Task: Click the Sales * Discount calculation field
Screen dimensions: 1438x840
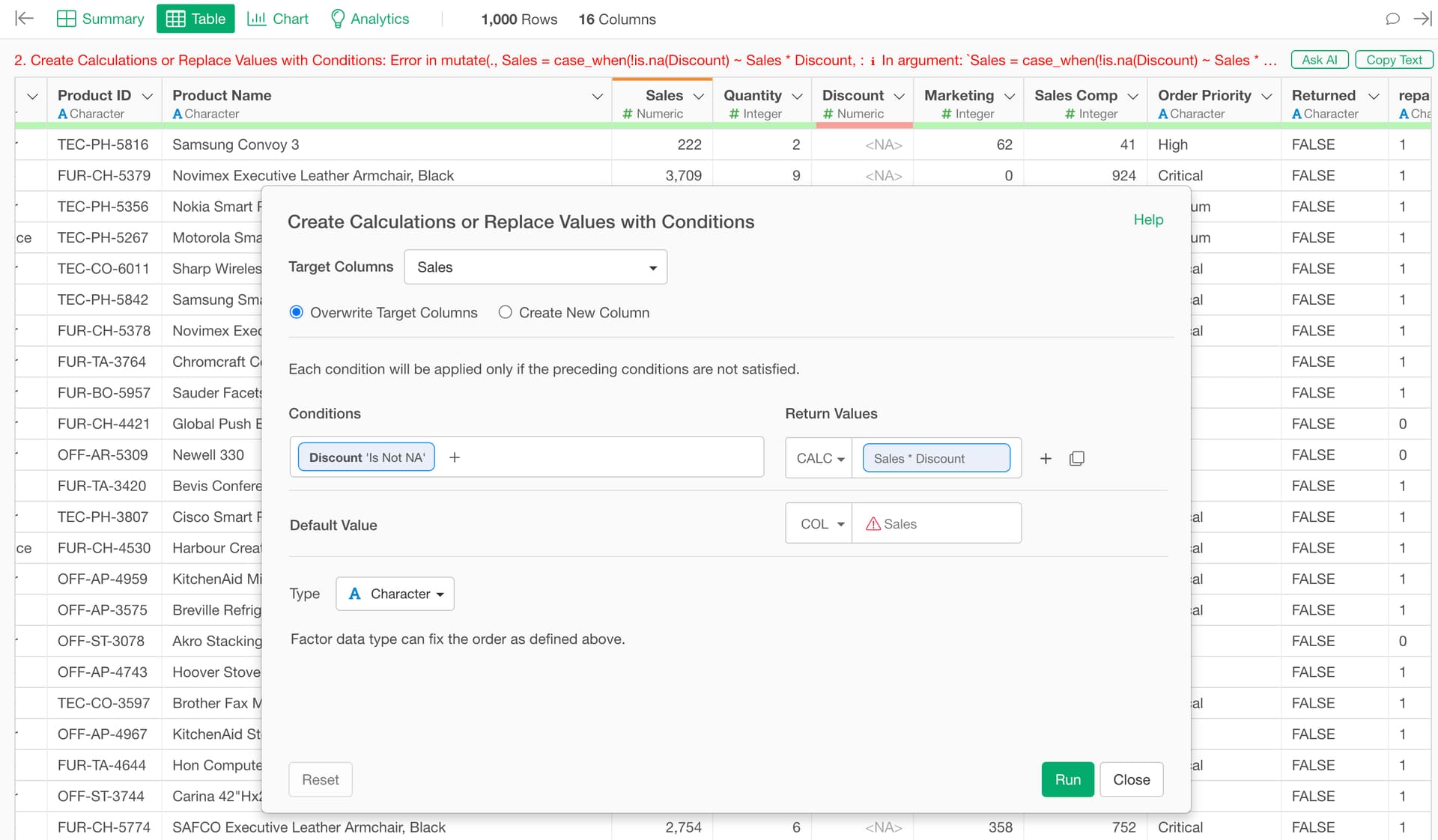Action: [x=936, y=458]
